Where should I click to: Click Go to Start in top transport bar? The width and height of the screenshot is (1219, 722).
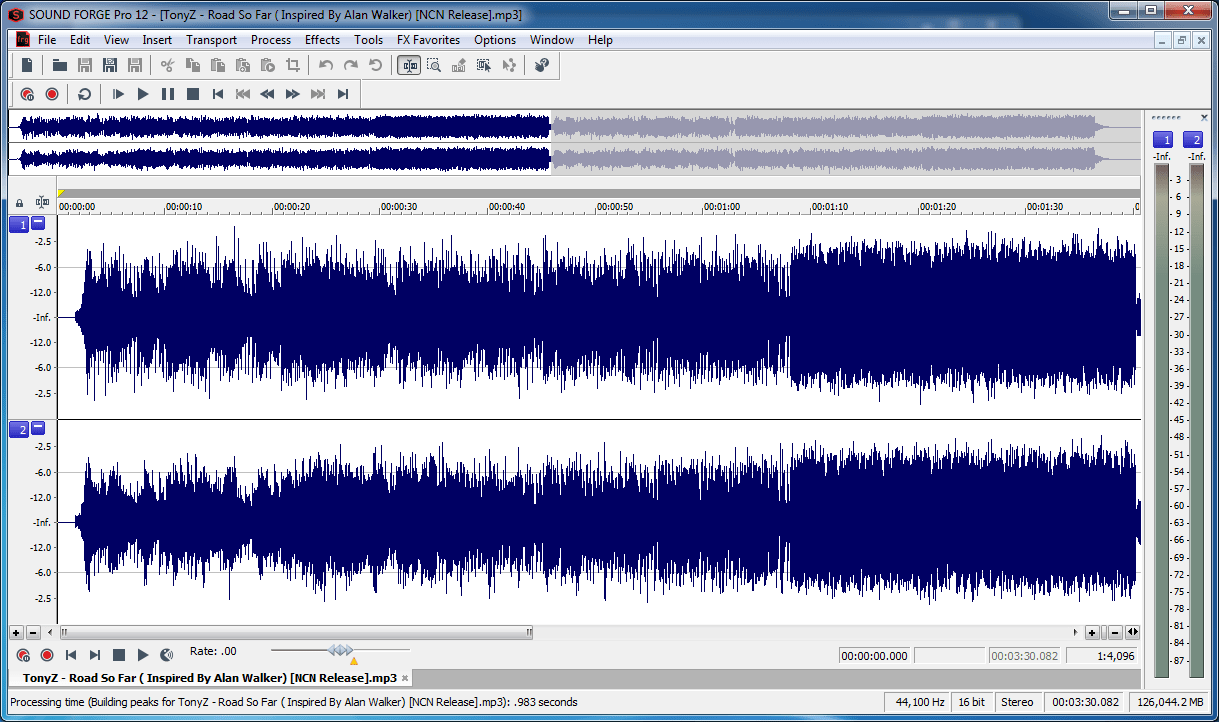click(218, 94)
